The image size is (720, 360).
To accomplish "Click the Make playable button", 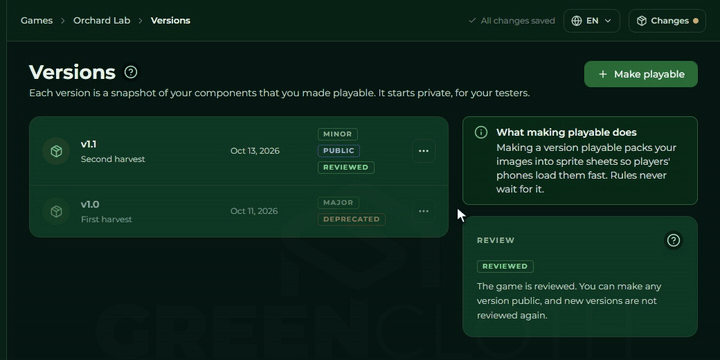I will (641, 74).
